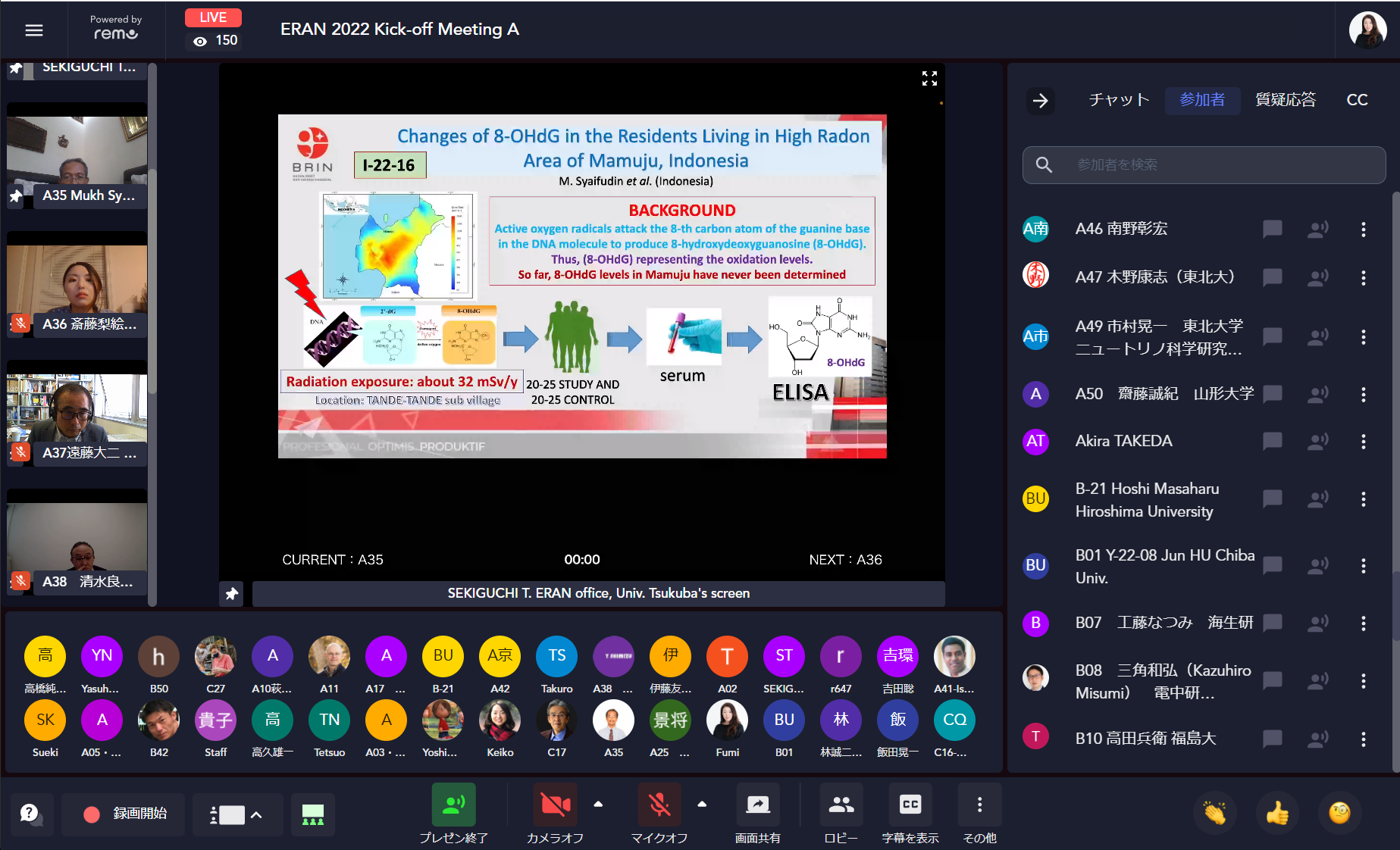Image resolution: width=1400 pixels, height=850 pixels.
Task: Open chat with Akira TAKEDA
Action: click(1273, 441)
